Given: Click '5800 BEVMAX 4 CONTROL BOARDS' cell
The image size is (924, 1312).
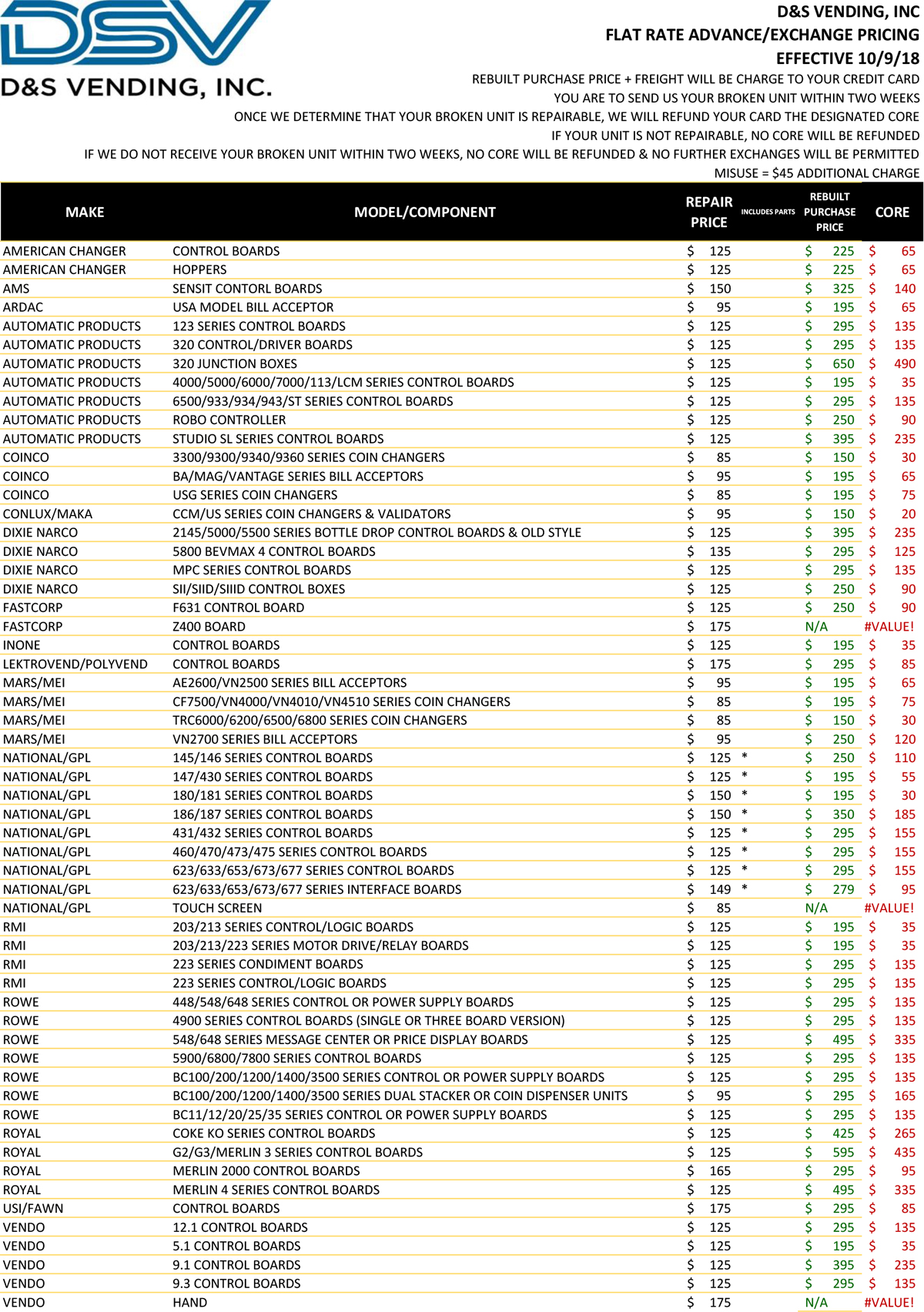Looking at the screenshot, I should 273,551.
